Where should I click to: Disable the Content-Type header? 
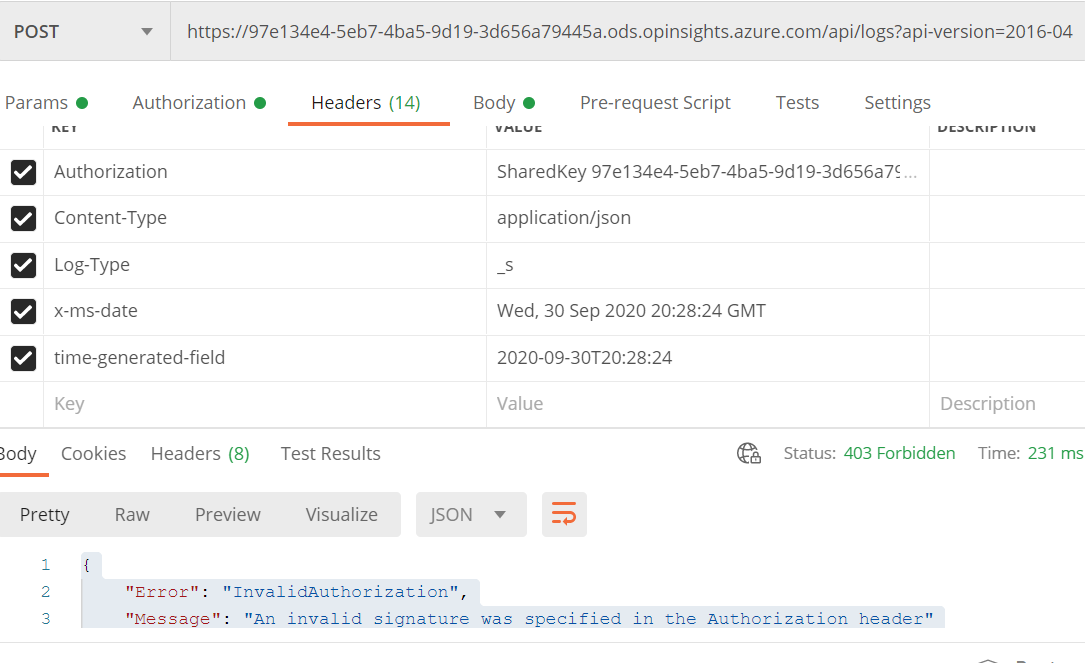[x=23, y=218]
